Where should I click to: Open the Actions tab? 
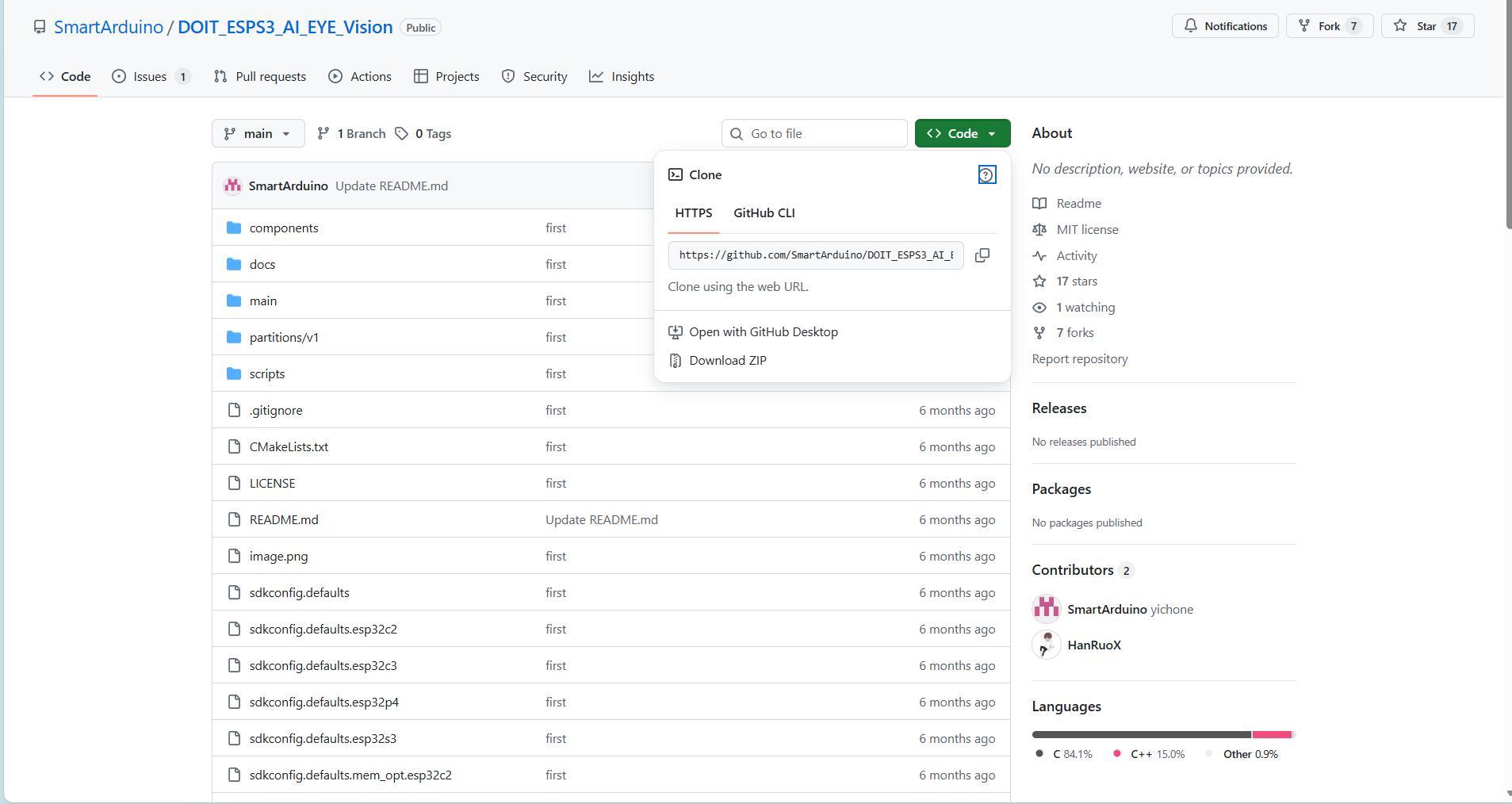(360, 76)
